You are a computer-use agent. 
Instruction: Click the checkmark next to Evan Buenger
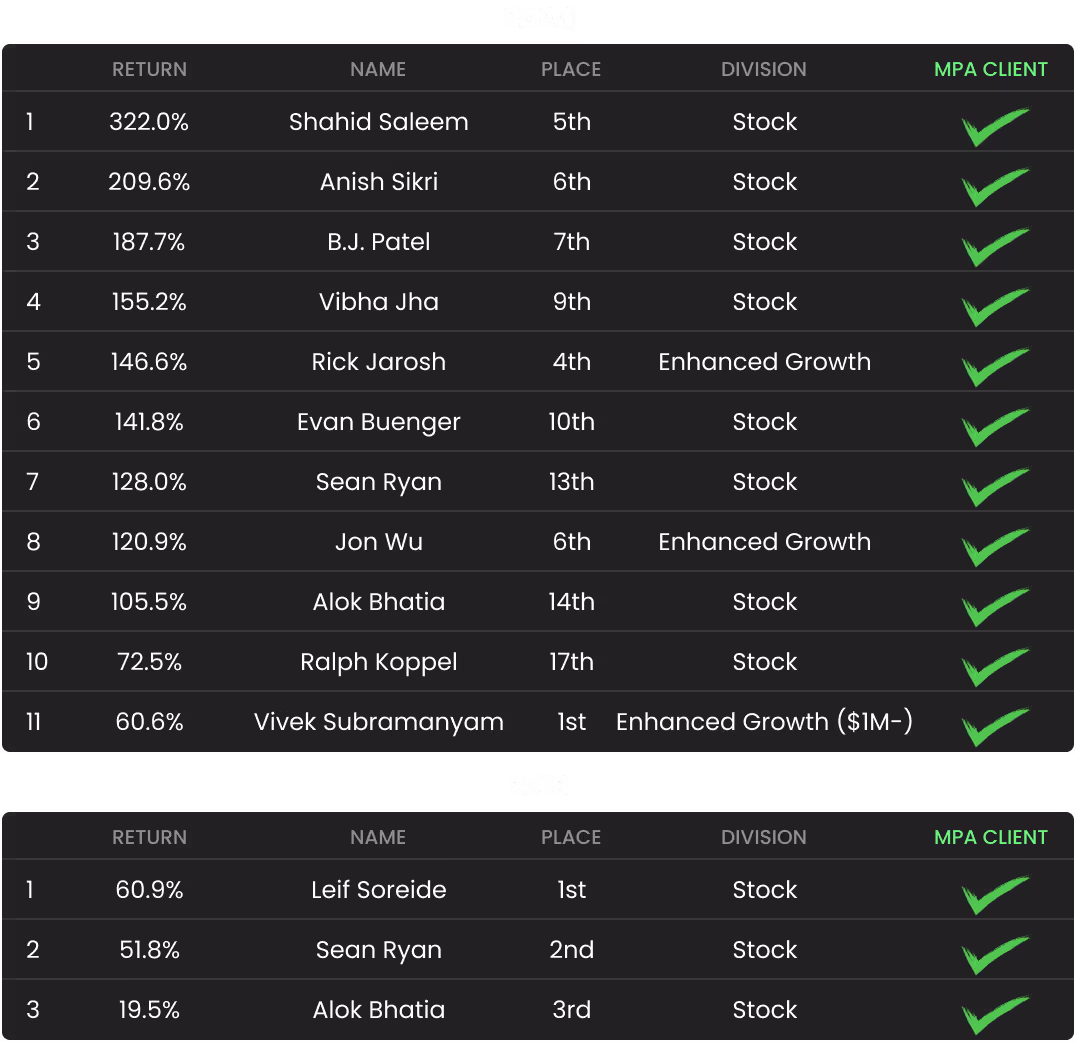click(x=993, y=427)
